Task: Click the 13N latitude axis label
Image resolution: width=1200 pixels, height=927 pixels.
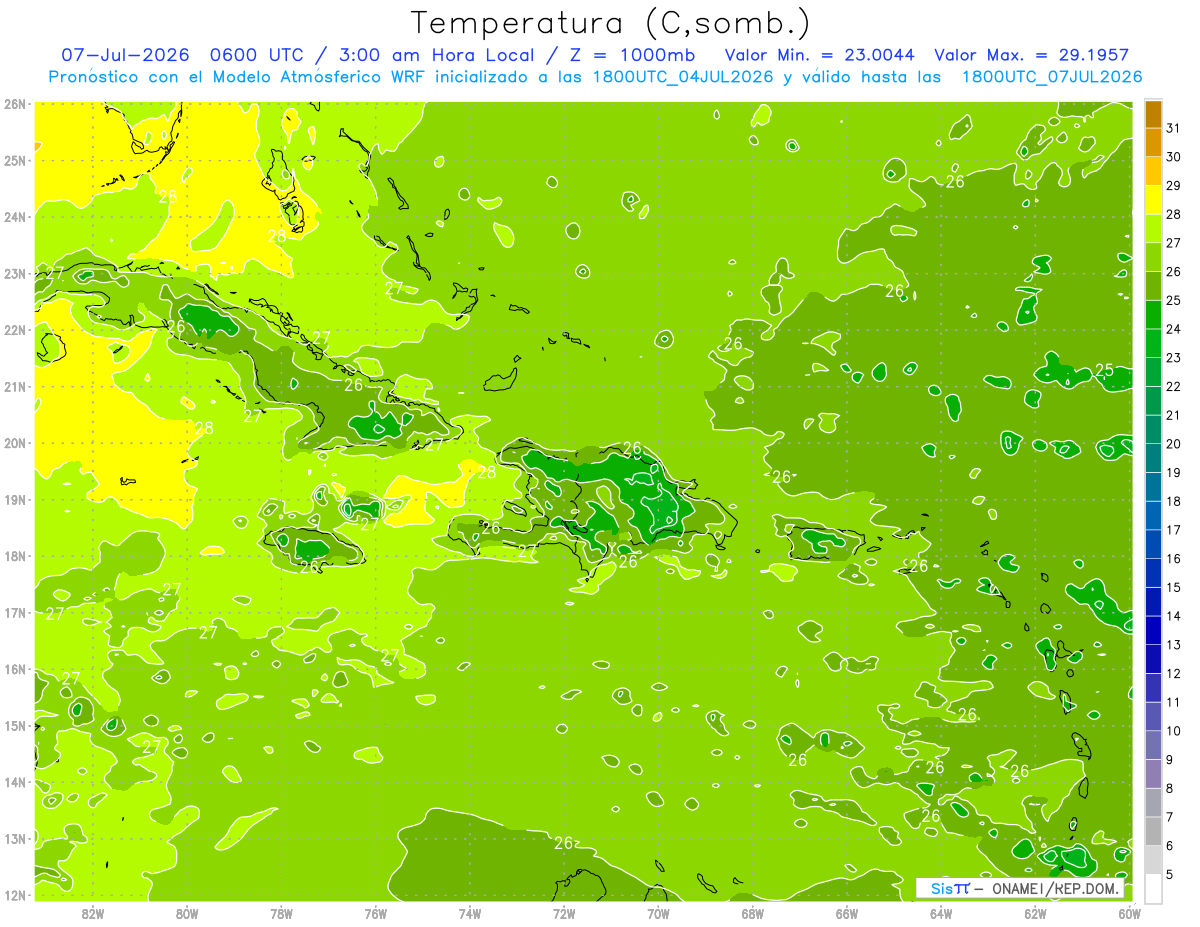Action: [x=15, y=838]
